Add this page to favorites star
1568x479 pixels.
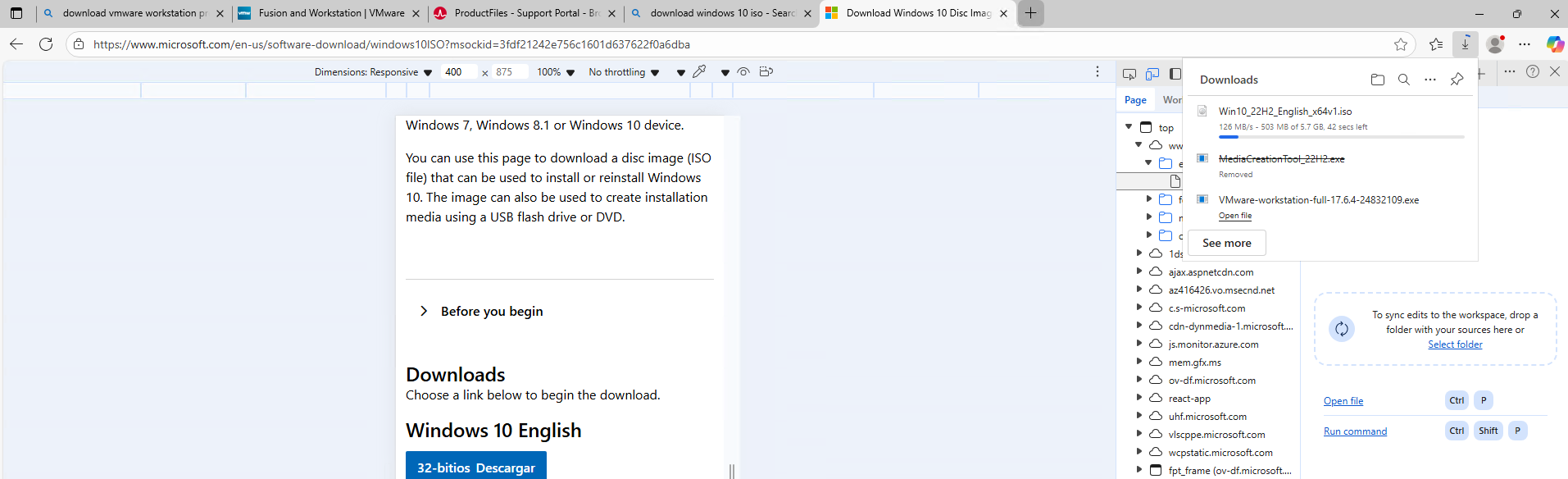point(1401,44)
